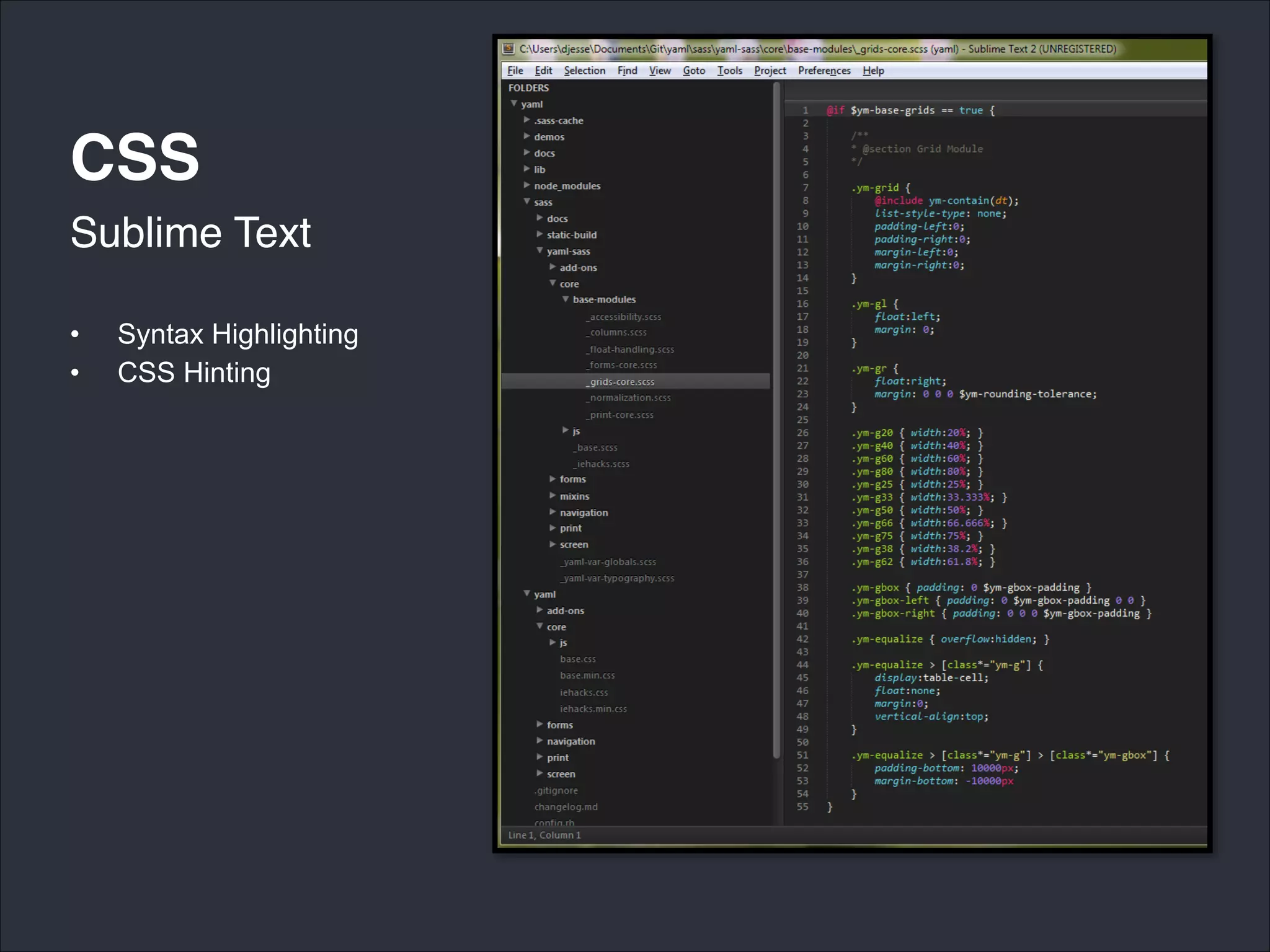Screen dimensions: 1270x952
Task: Expand the screen folder under yaml-sass
Action: click(x=553, y=544)
